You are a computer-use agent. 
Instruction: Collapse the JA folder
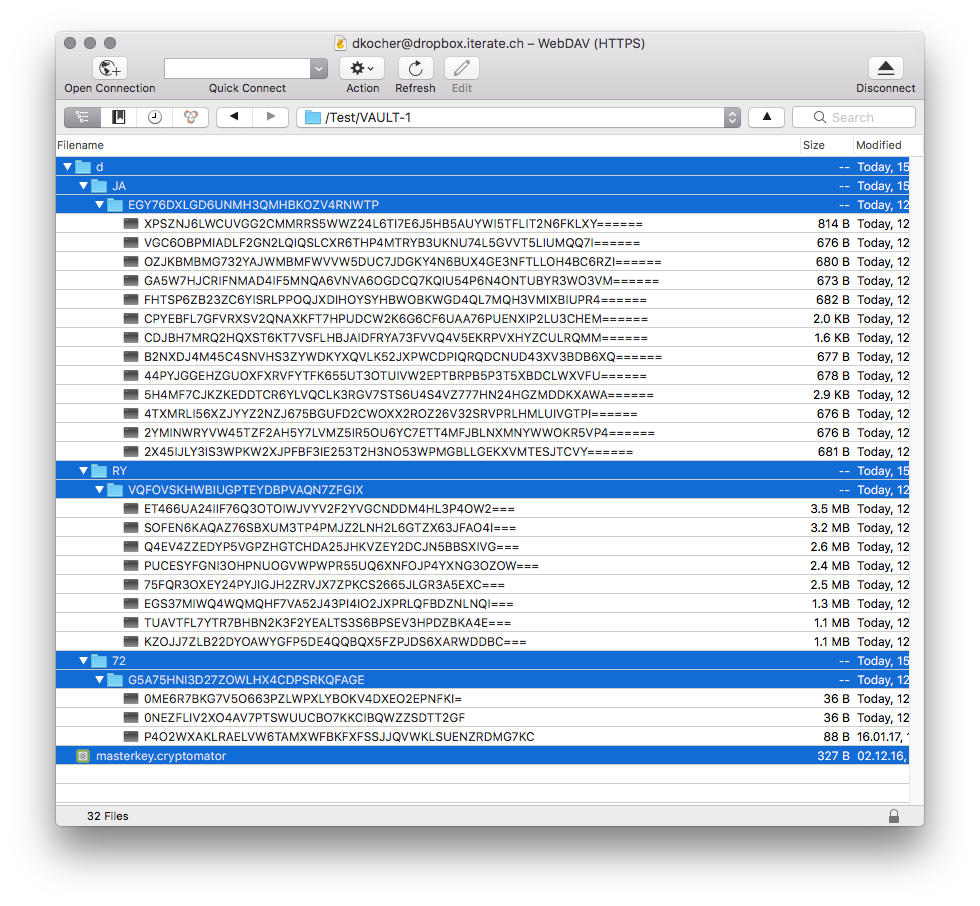(84, 186)
